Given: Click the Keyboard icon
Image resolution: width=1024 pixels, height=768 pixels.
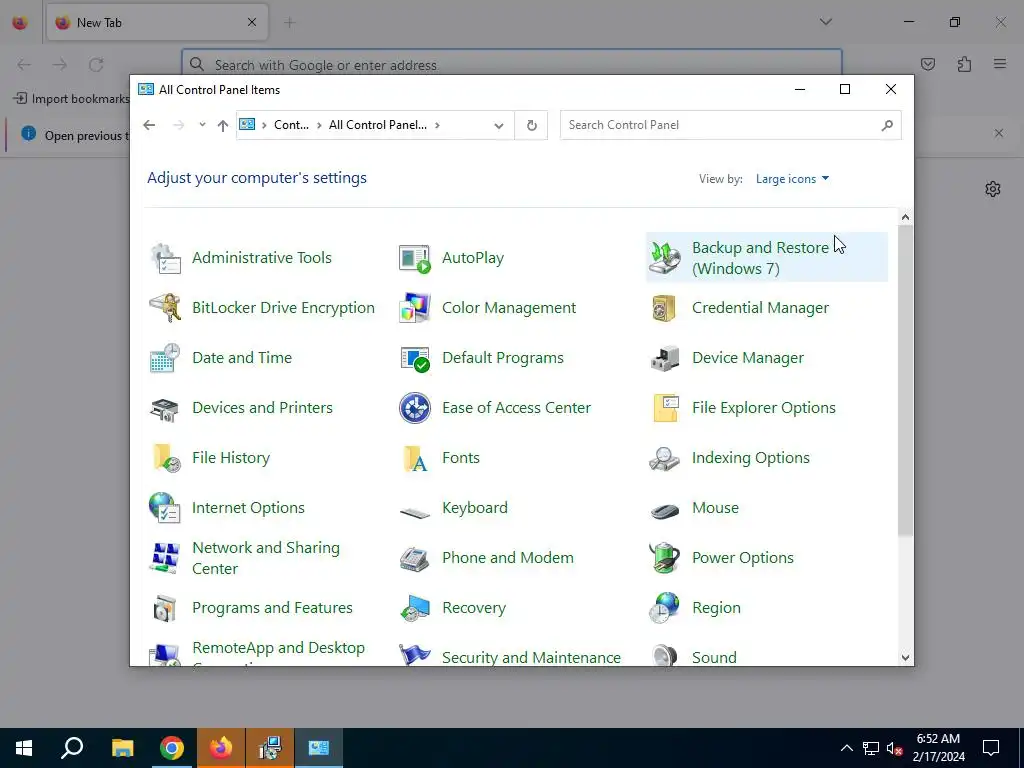Looking at the screenshot, I should [x=415, y=512].
